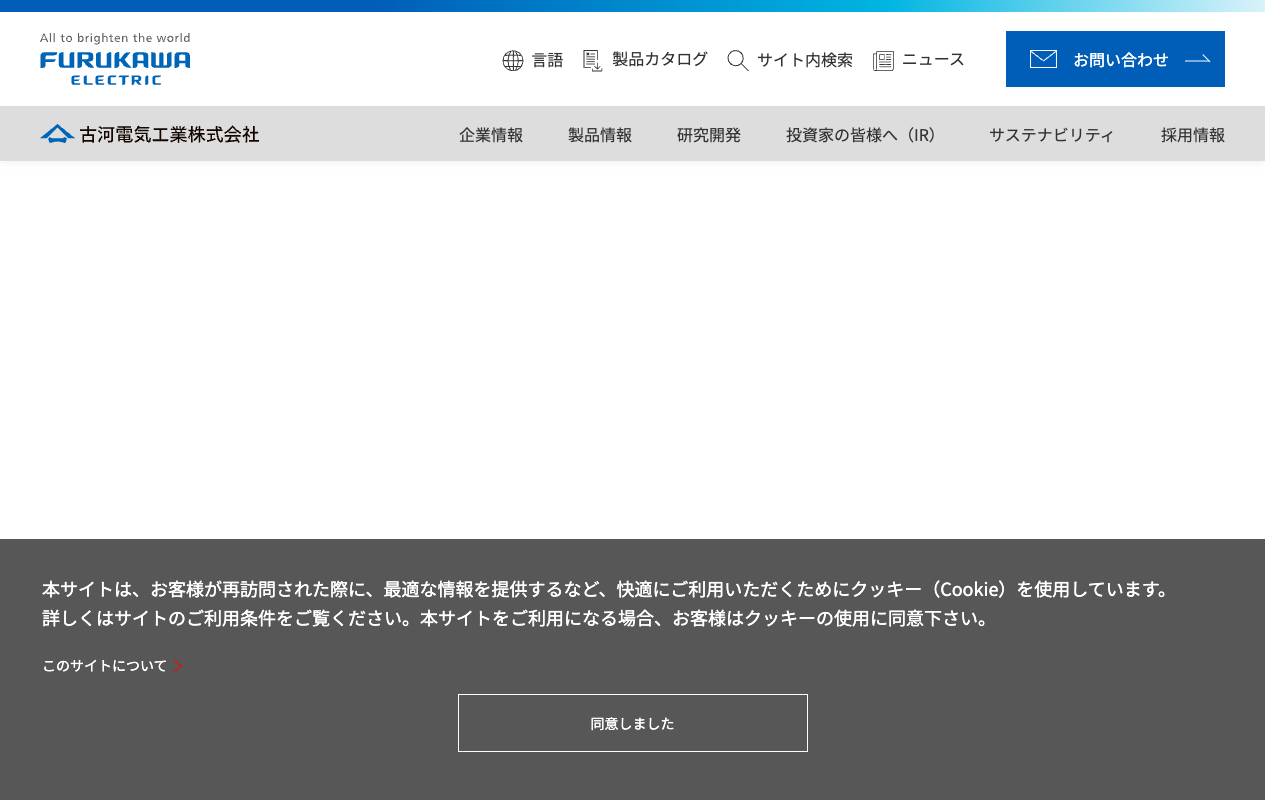Select 製品情報 in the main navigation
Image resolution: width=1280 pixels, height=800 pixels.
click(x=600, y=134)
